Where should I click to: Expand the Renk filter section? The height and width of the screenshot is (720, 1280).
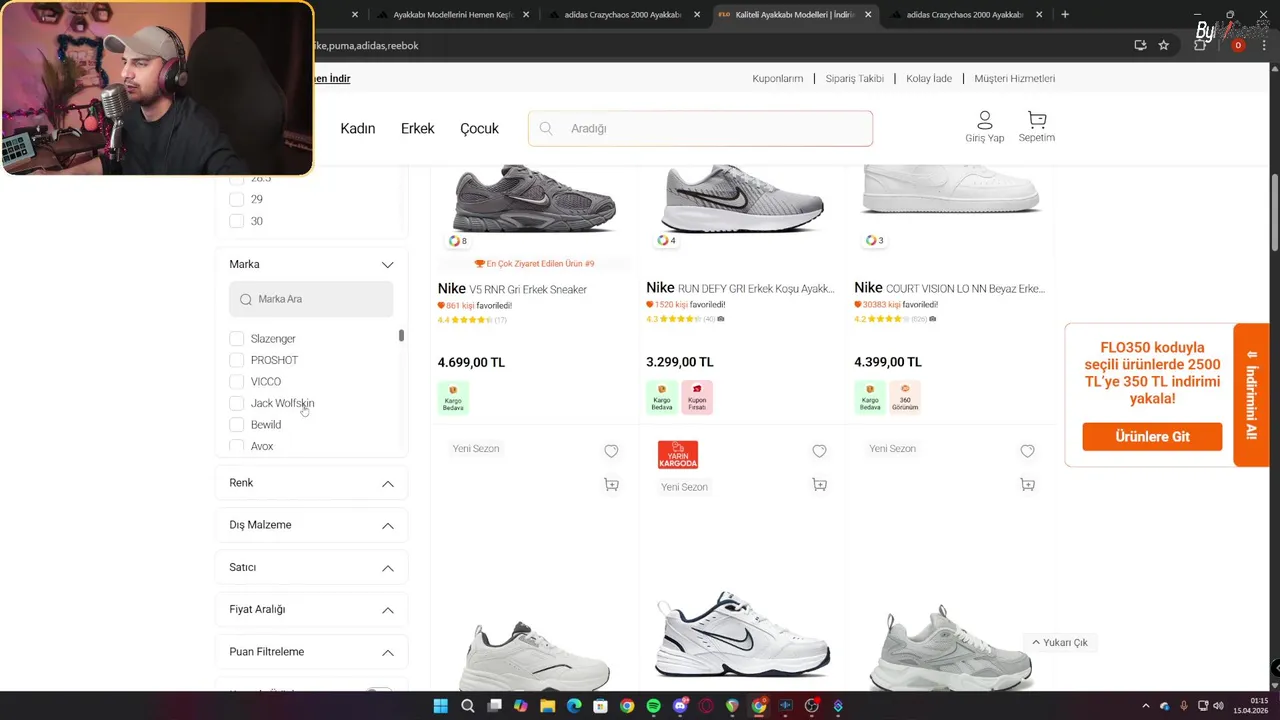[387, 484]
